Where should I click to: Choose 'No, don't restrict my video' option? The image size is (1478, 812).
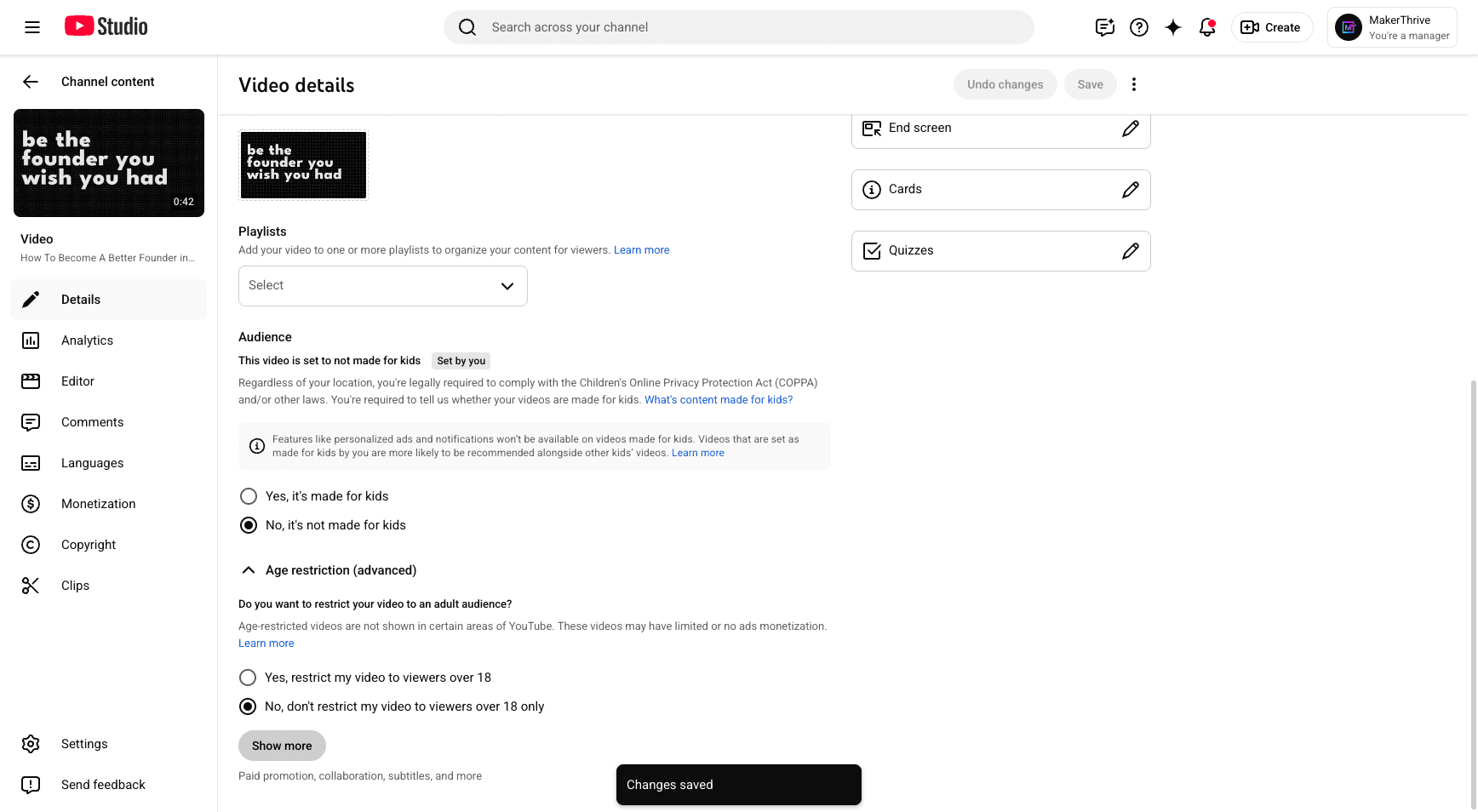pos(248,706)
